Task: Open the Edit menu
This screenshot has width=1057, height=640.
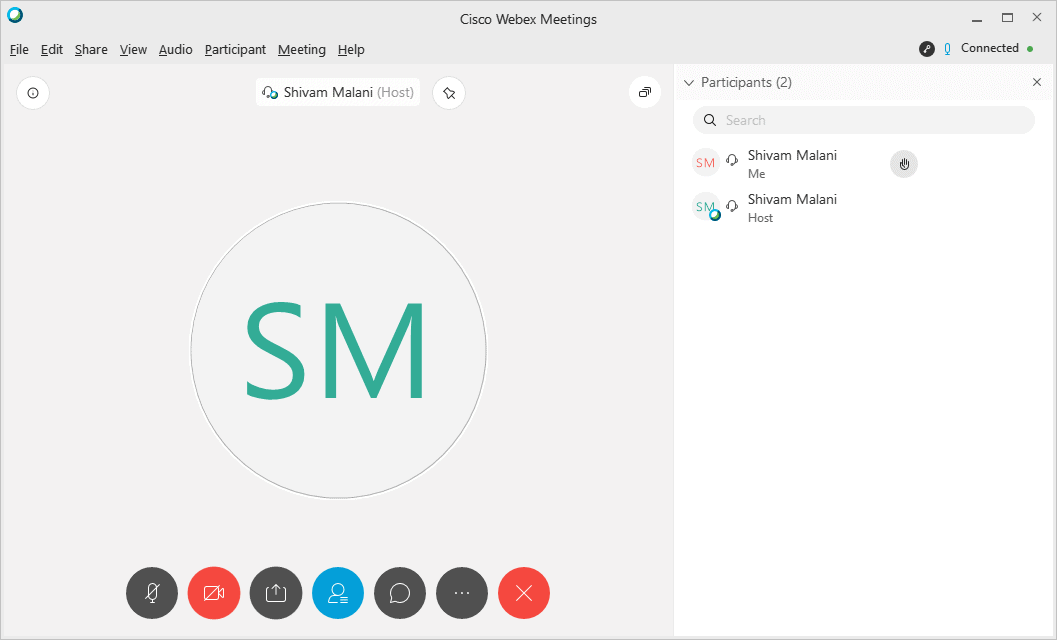Action: pos(52,49)
